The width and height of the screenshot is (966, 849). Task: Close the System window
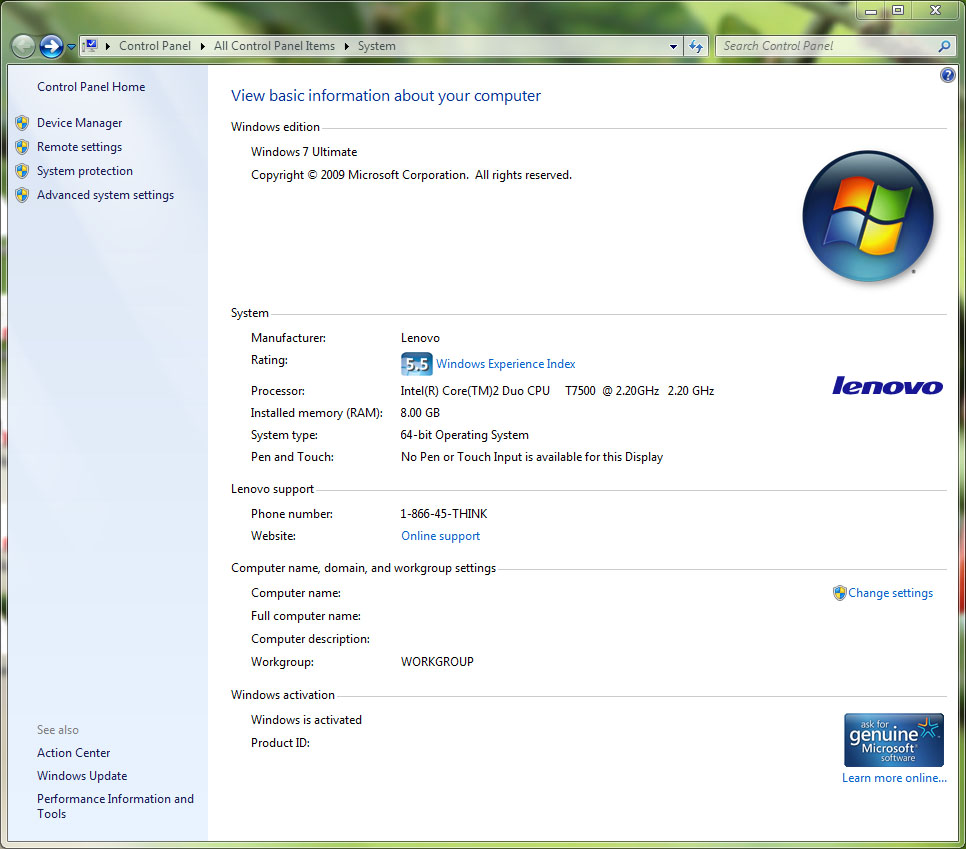pyautogui.click(x=935, y=10)
